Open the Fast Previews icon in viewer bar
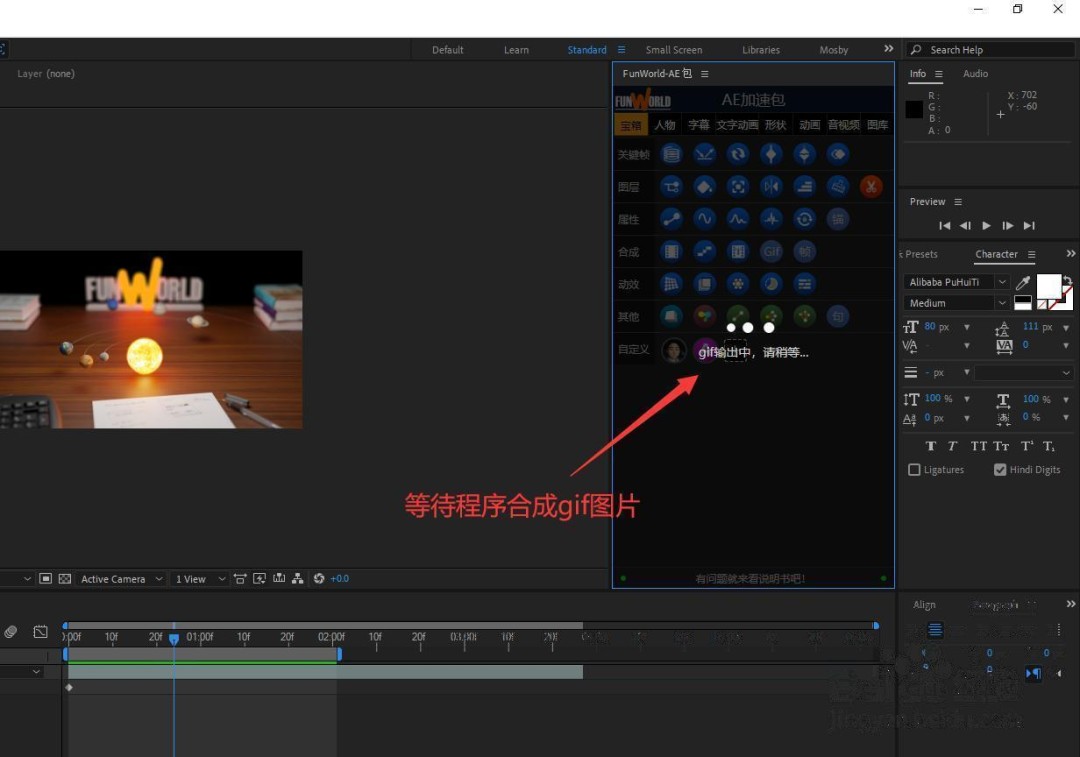The width and height of the screenshot is (1080, 757). 259,579
